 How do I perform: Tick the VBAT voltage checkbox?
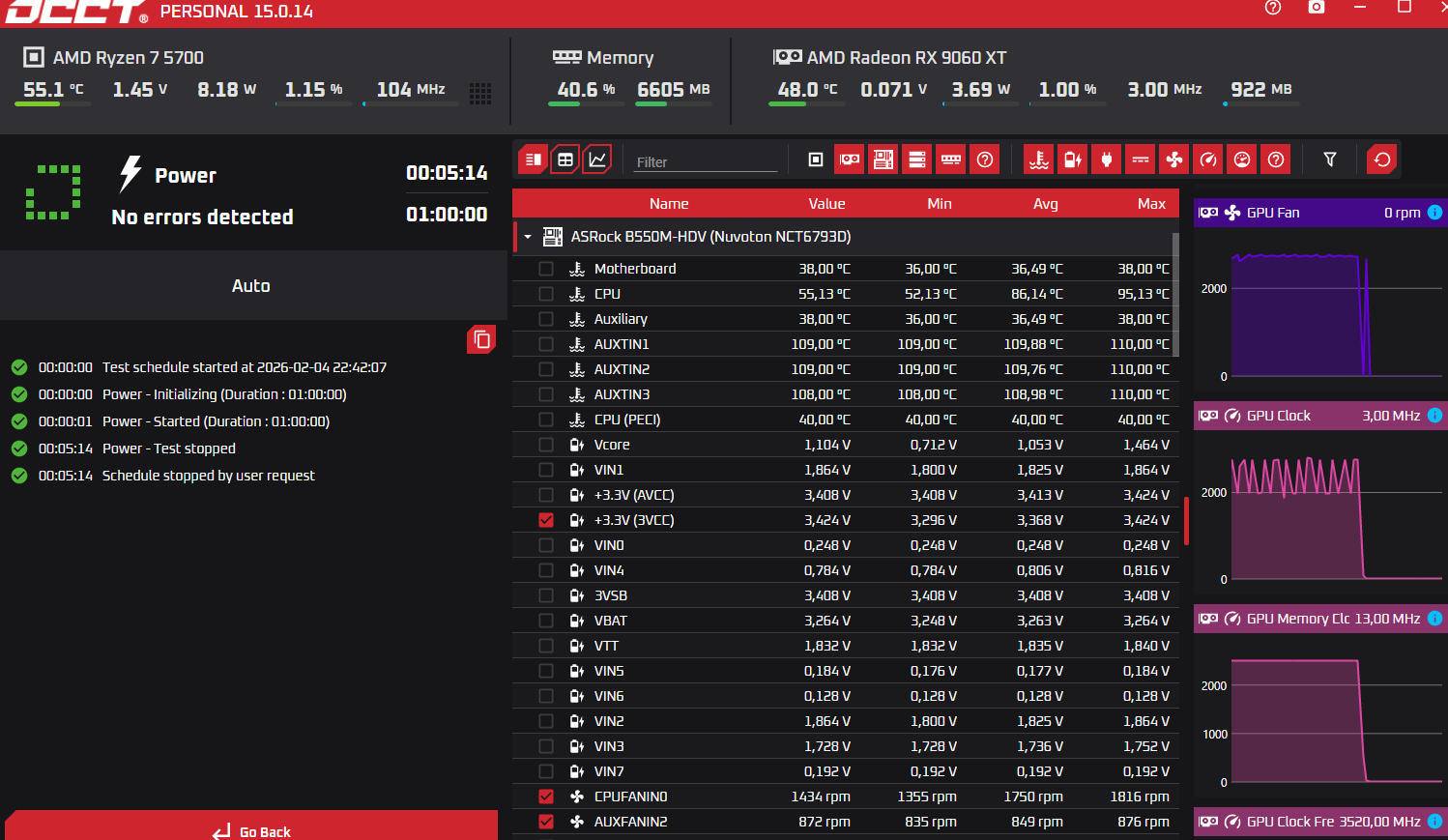click(546, 621)
